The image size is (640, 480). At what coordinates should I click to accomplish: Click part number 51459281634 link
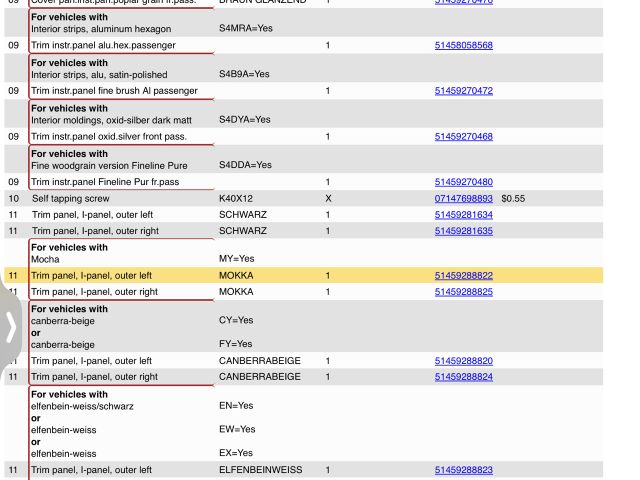(463, 215)
